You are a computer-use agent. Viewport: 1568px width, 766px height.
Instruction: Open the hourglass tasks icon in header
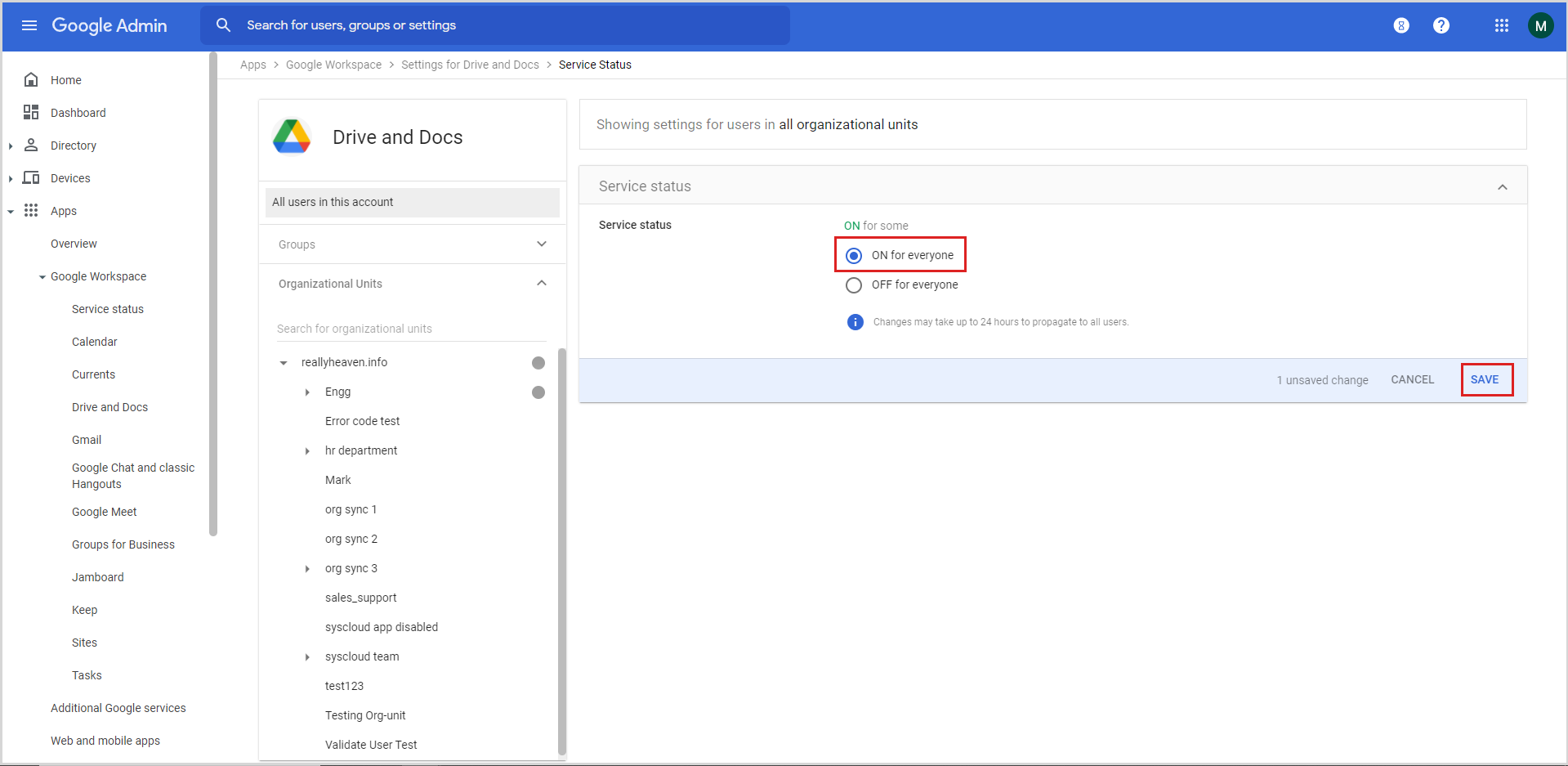(1401, 25)
